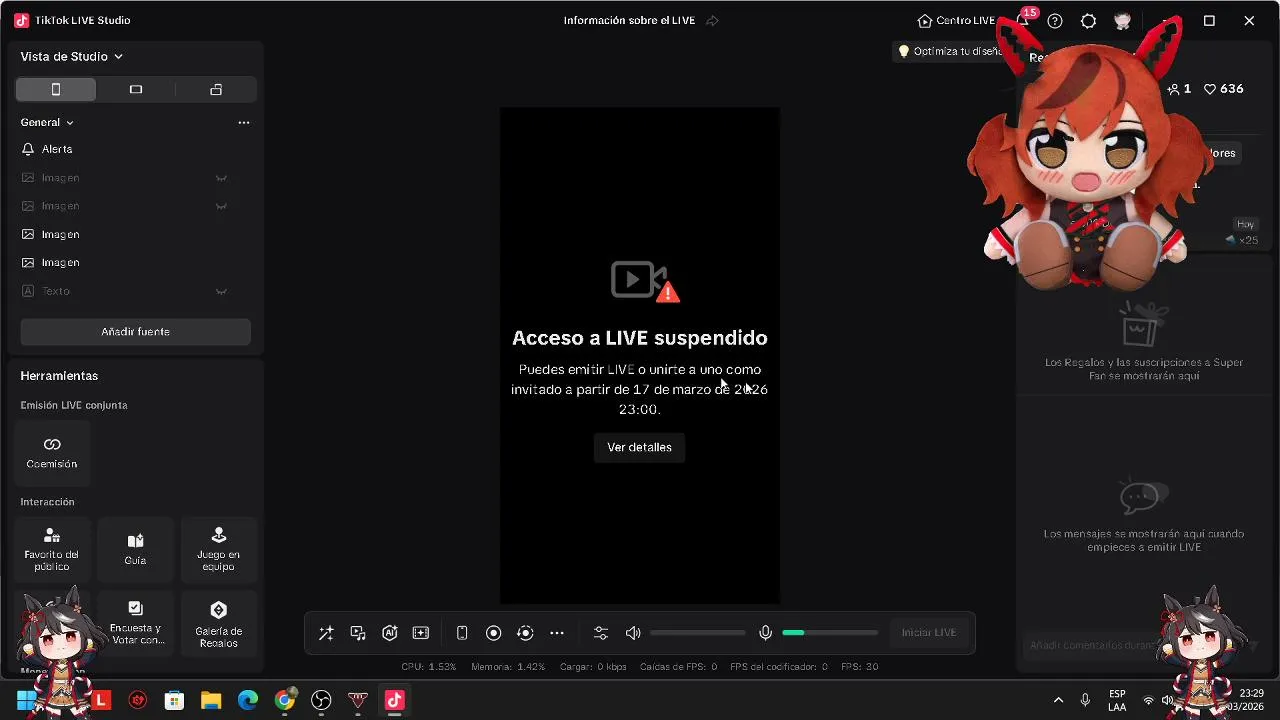Open Microsoft Edge from taskbar
Image resolution: width=1280 pixels, height=720 pixels.
(248, 700)
